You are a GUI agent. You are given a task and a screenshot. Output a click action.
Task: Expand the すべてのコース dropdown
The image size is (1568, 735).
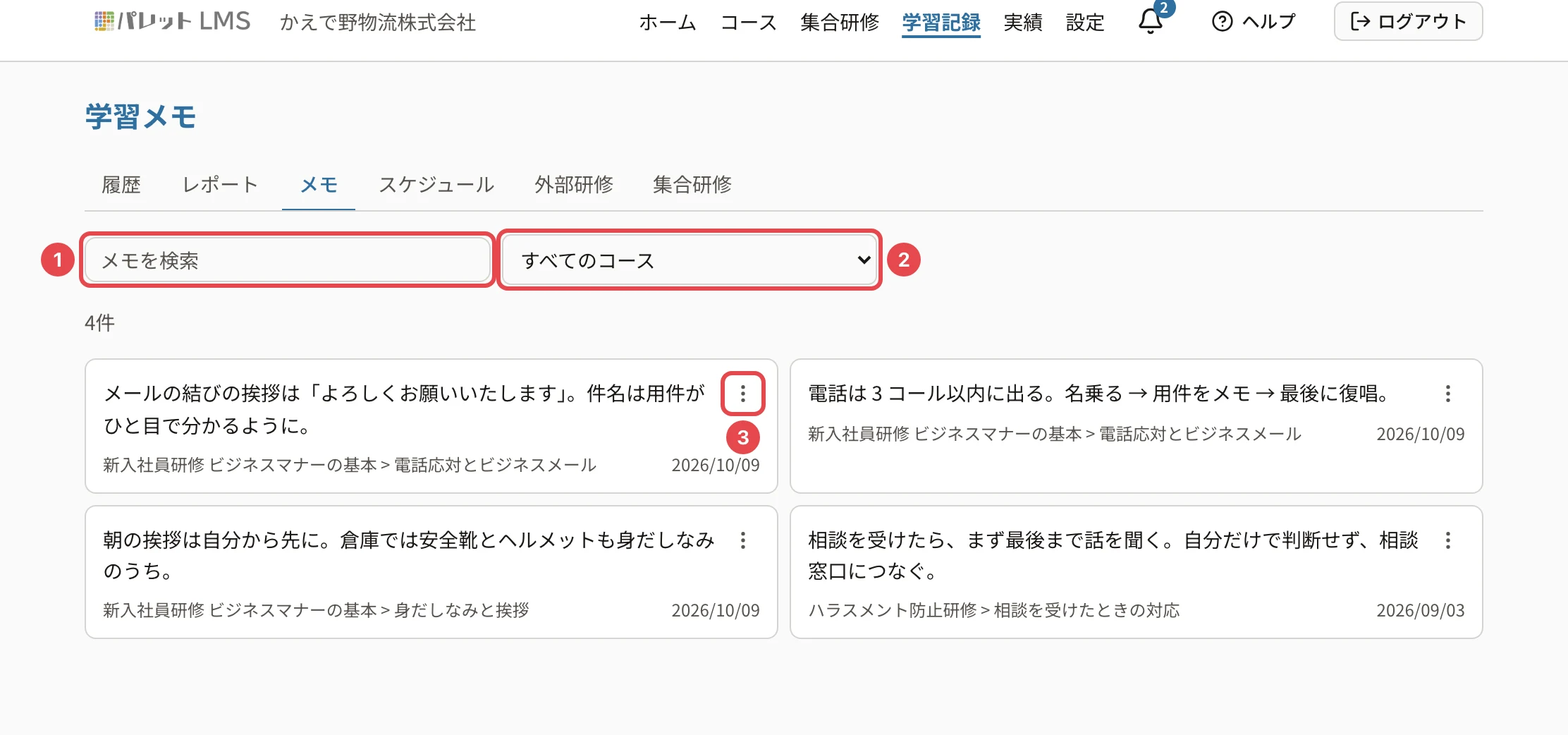[689, 260]
